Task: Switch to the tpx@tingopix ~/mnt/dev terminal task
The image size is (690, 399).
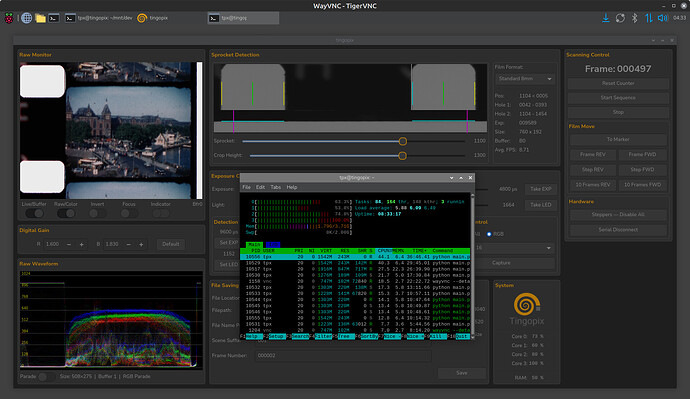Action: click(99, 18)
